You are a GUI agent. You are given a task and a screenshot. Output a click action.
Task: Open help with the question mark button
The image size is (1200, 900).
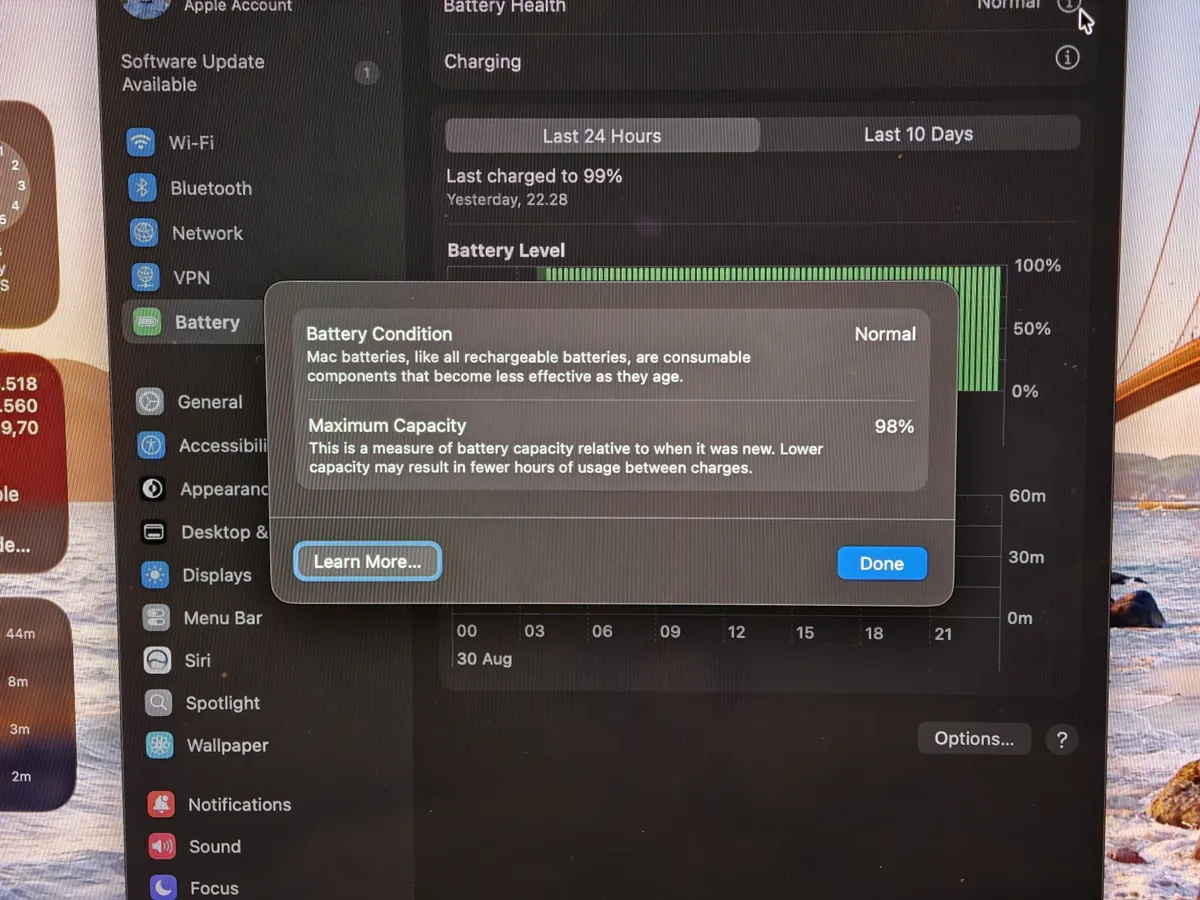click(1061, 741)
